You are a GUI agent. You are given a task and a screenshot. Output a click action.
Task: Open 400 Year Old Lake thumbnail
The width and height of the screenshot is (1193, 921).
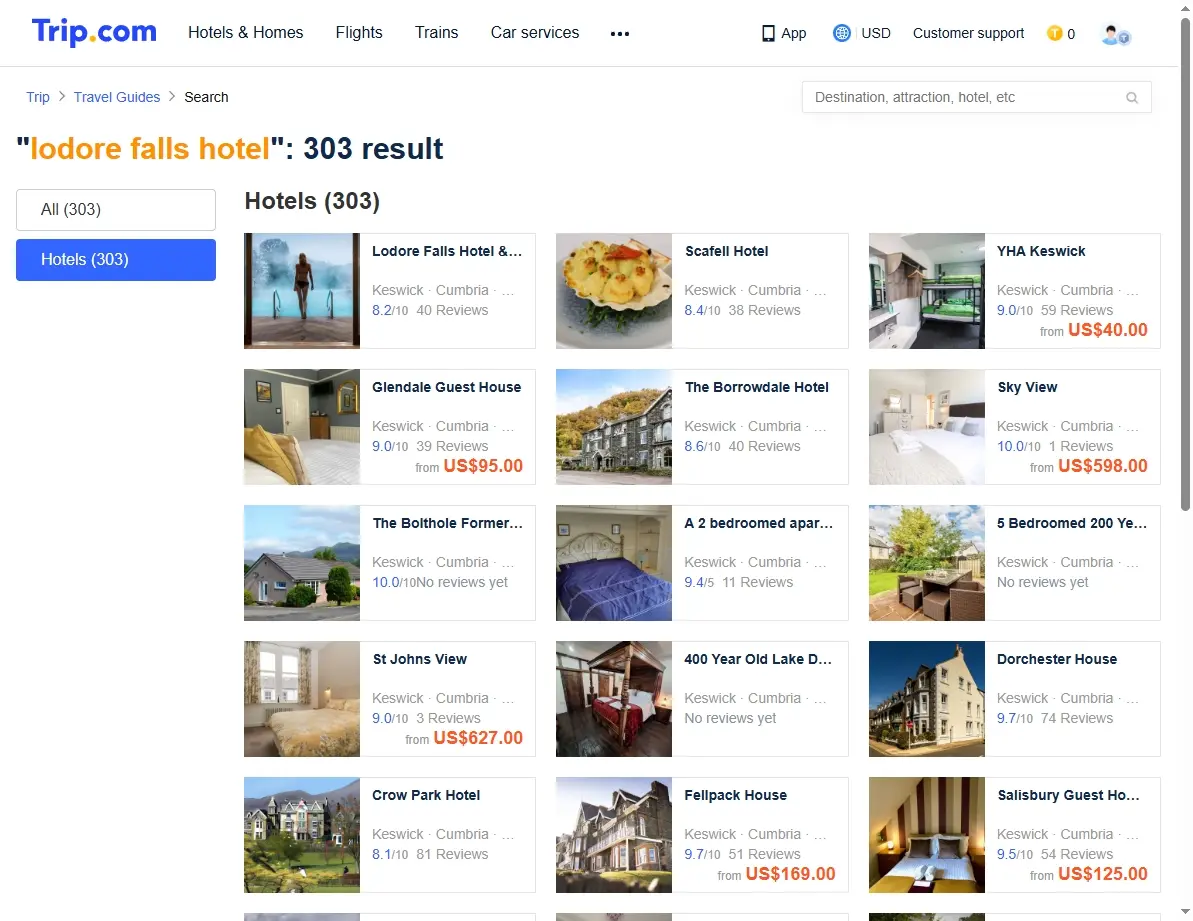614,700
